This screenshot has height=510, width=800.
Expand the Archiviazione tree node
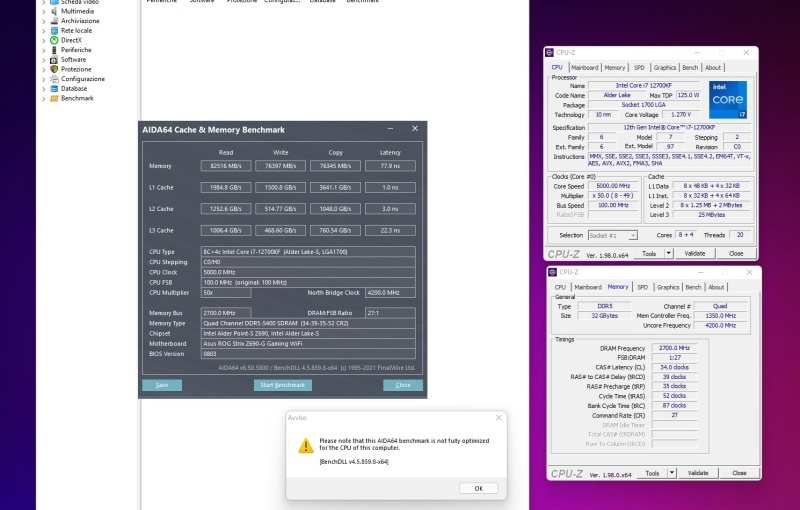[x=43, y=21]
